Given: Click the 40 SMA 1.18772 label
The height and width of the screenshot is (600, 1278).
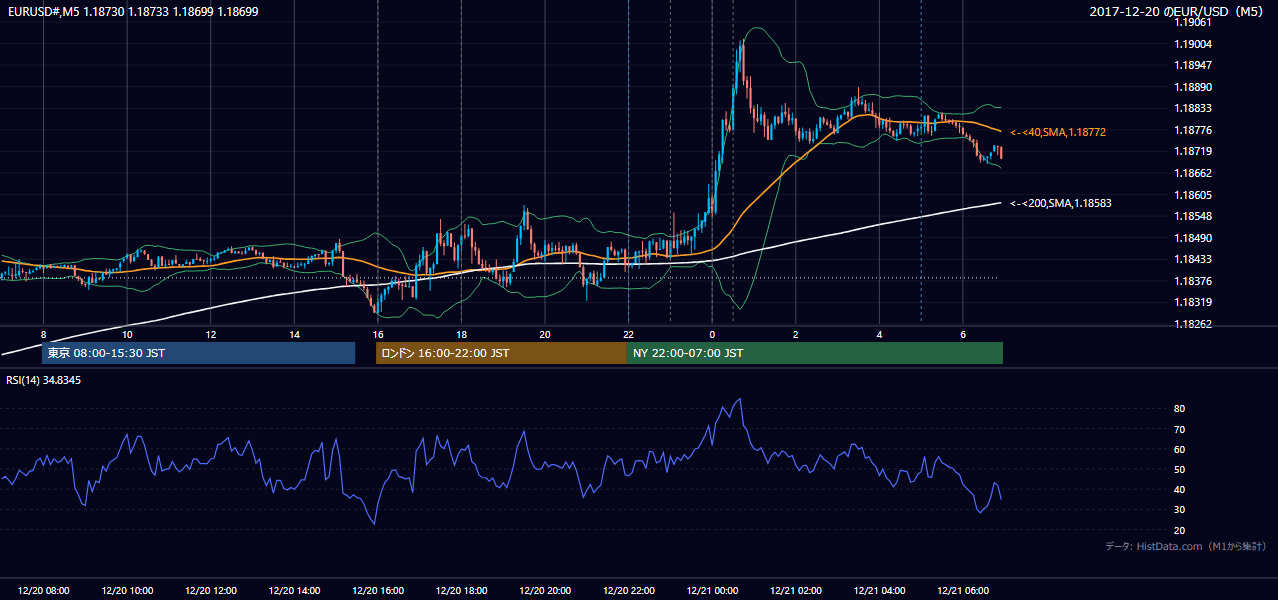Looking at the screenshot, I should pyautogui.click(x=1057, y=132).
